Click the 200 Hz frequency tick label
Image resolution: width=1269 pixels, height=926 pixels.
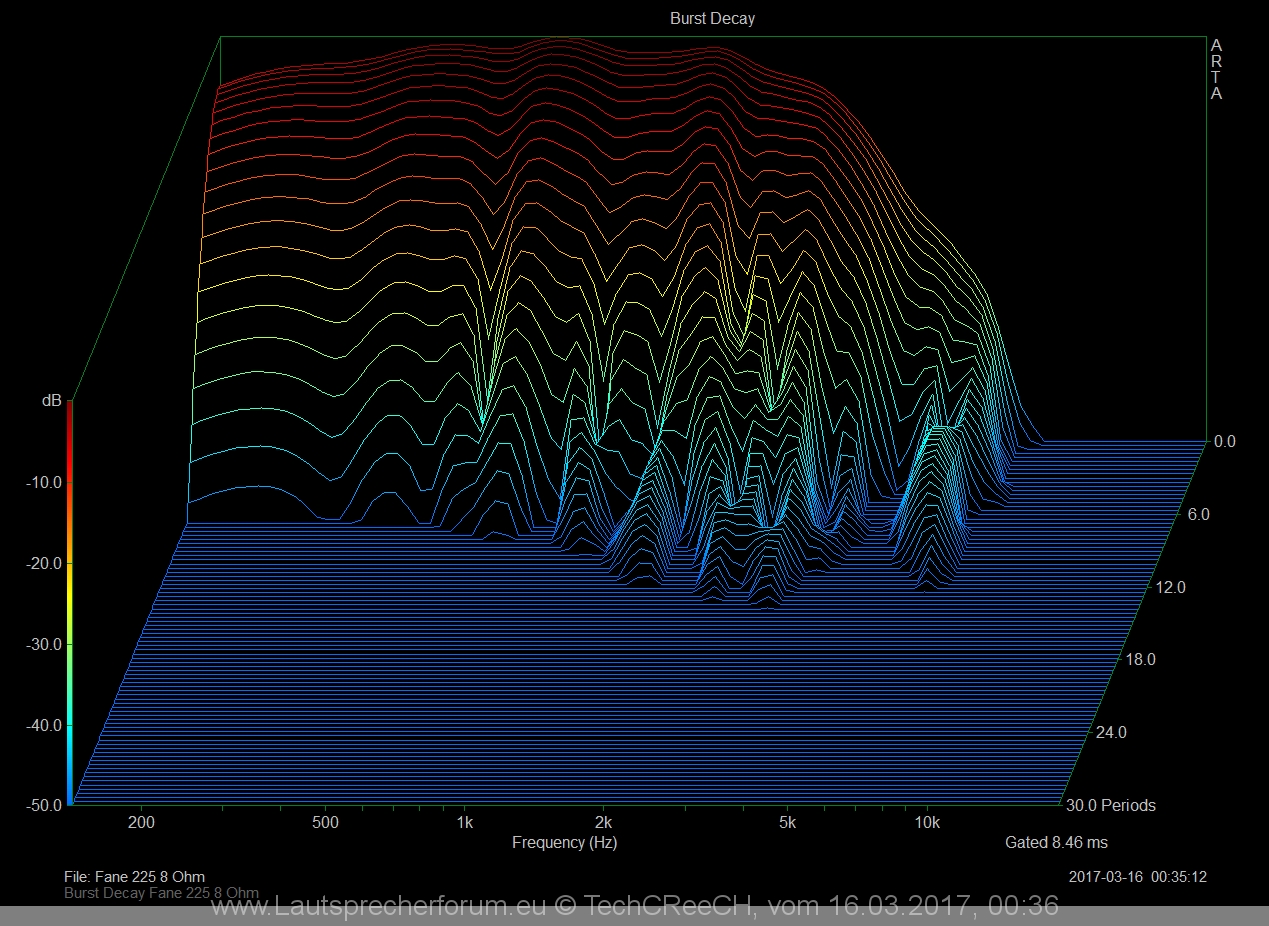click(141, 823)
